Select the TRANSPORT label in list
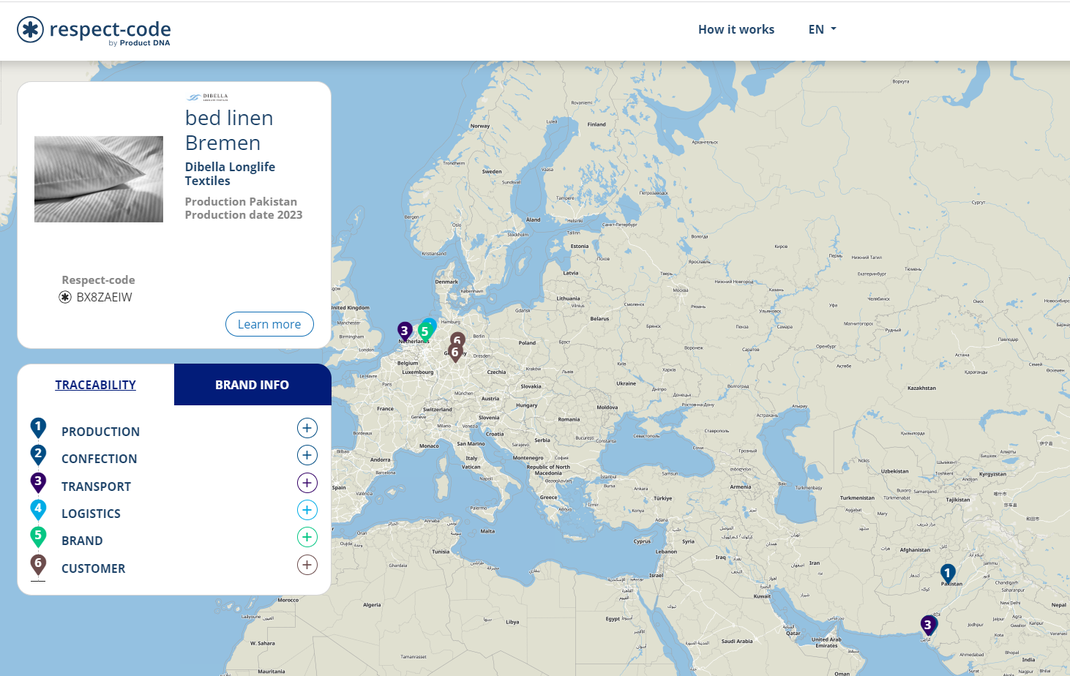 click(96, 486)
